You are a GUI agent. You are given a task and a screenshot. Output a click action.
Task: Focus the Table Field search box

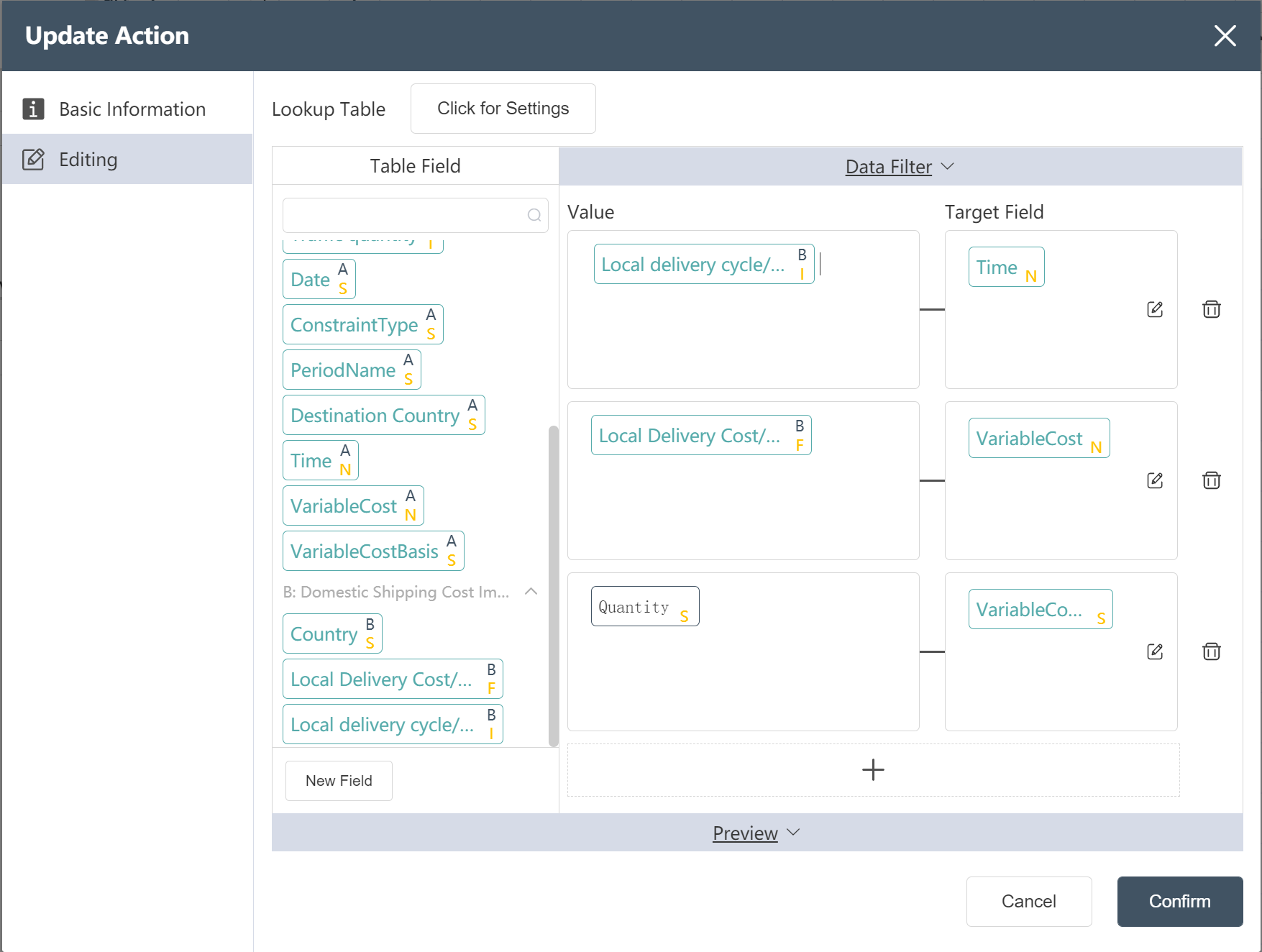pyautogui.click(x=415, y=215)
